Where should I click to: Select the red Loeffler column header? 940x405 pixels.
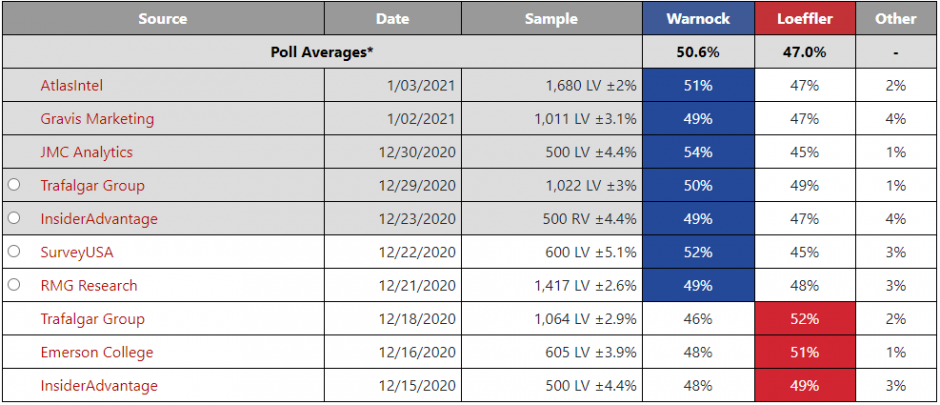(807, 19)
